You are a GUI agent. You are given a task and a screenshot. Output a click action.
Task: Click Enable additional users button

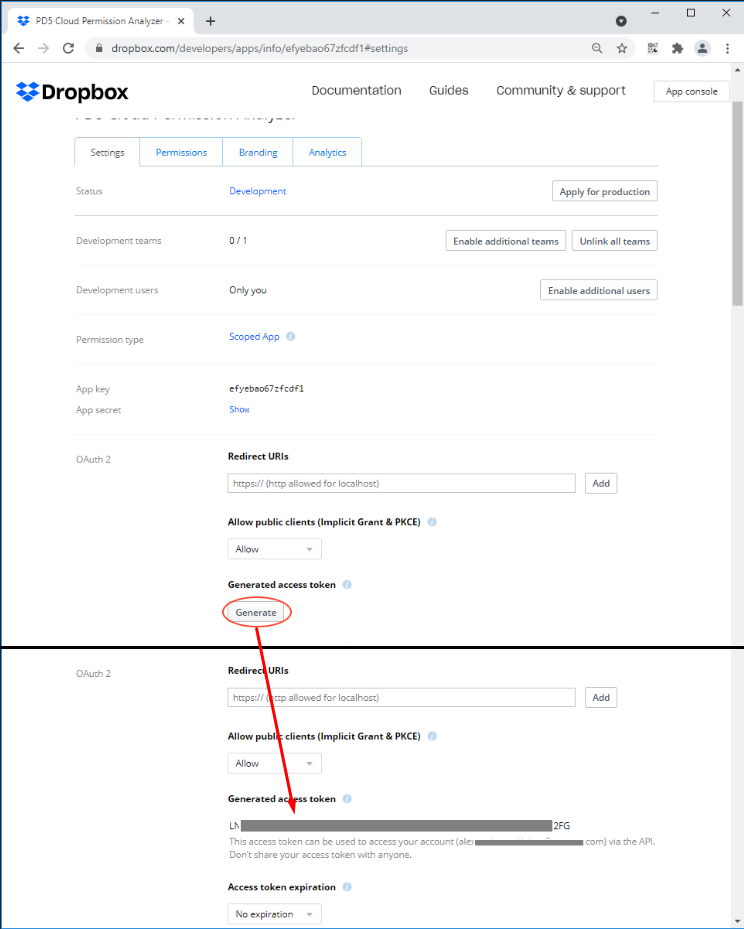click(598, 290)
